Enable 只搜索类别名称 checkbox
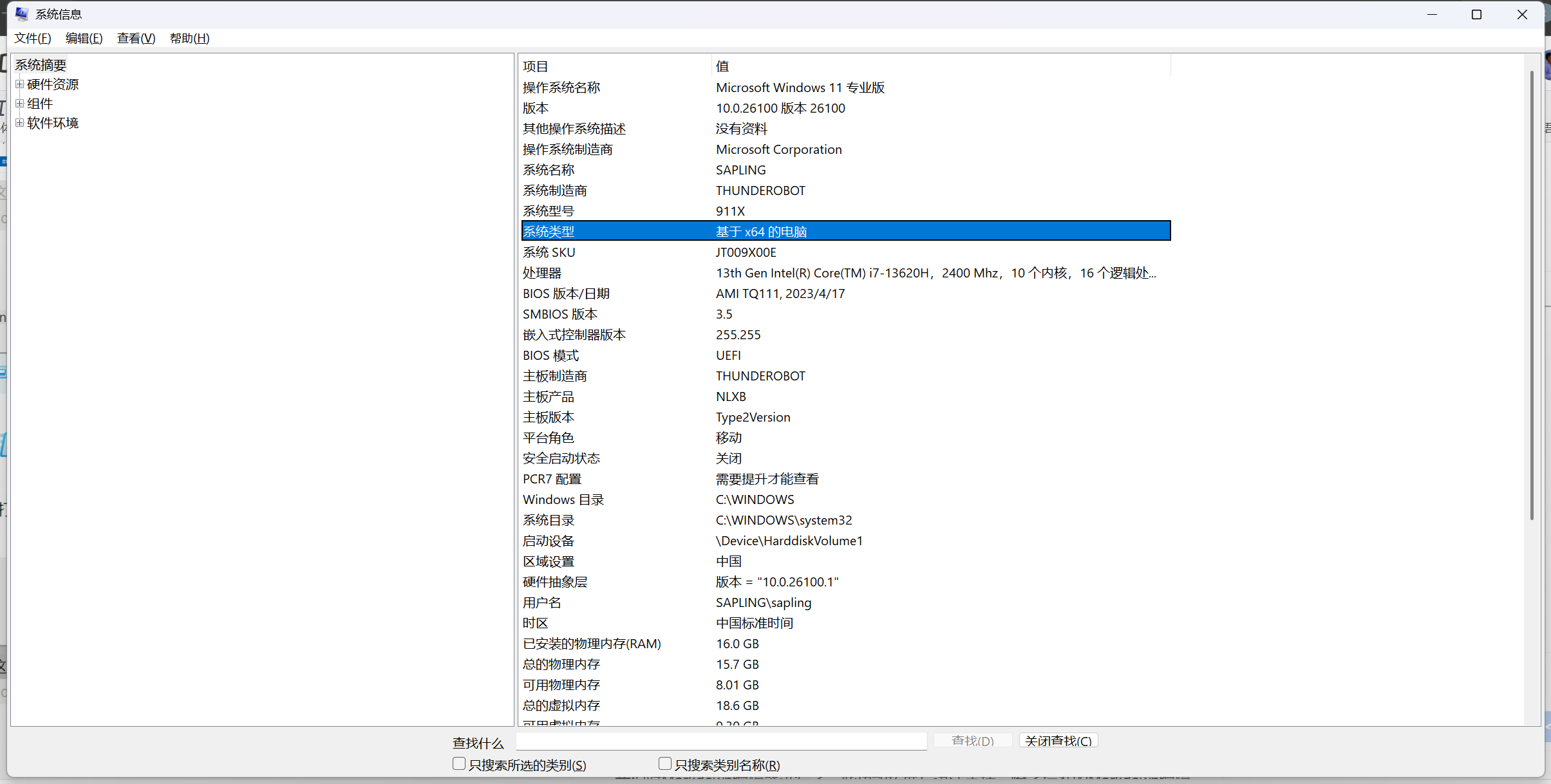This screenshot has width=1551, height=784. (x=665, y=764)
